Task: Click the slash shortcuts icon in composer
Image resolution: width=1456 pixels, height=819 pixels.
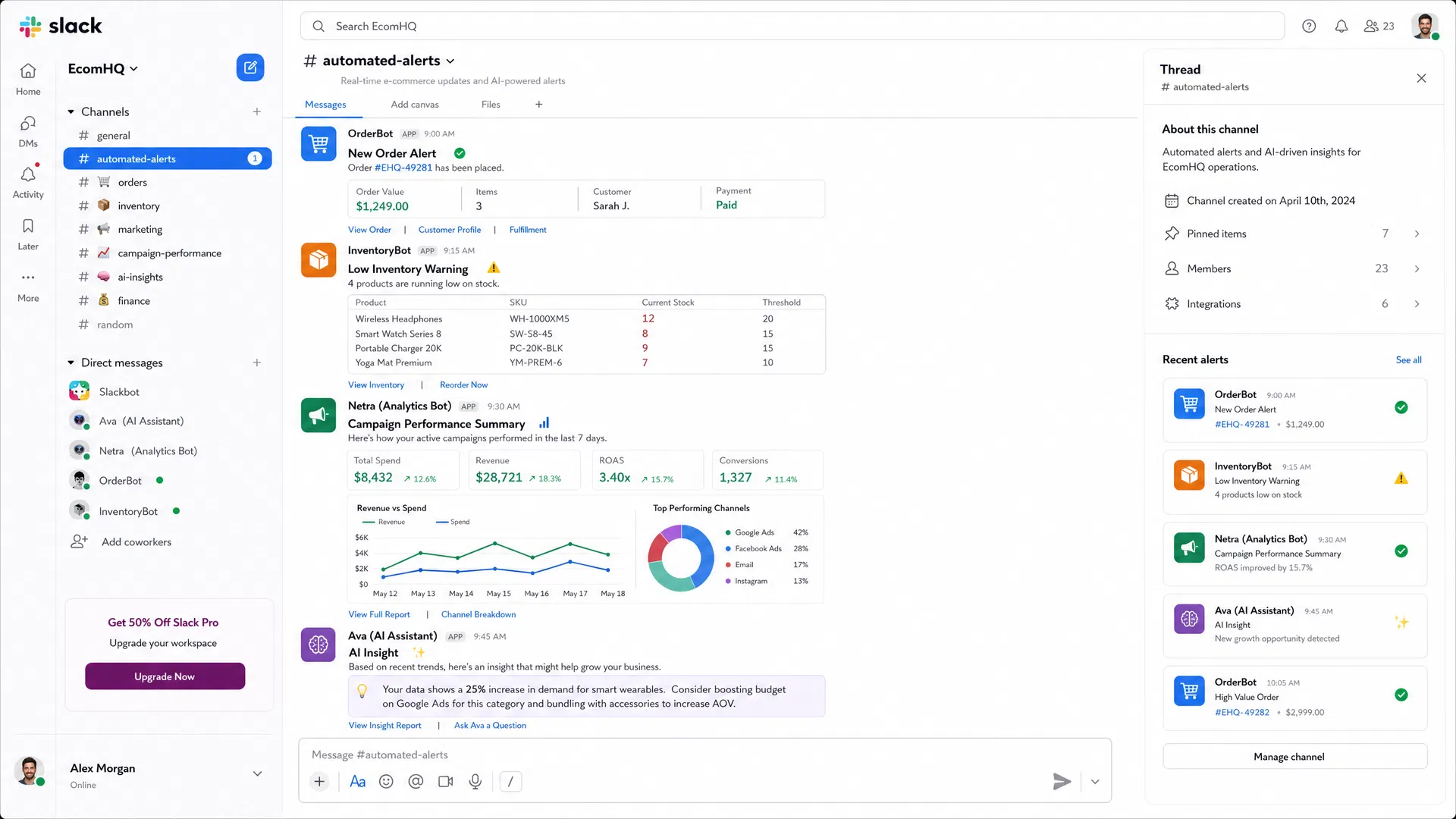Action: 510,782
